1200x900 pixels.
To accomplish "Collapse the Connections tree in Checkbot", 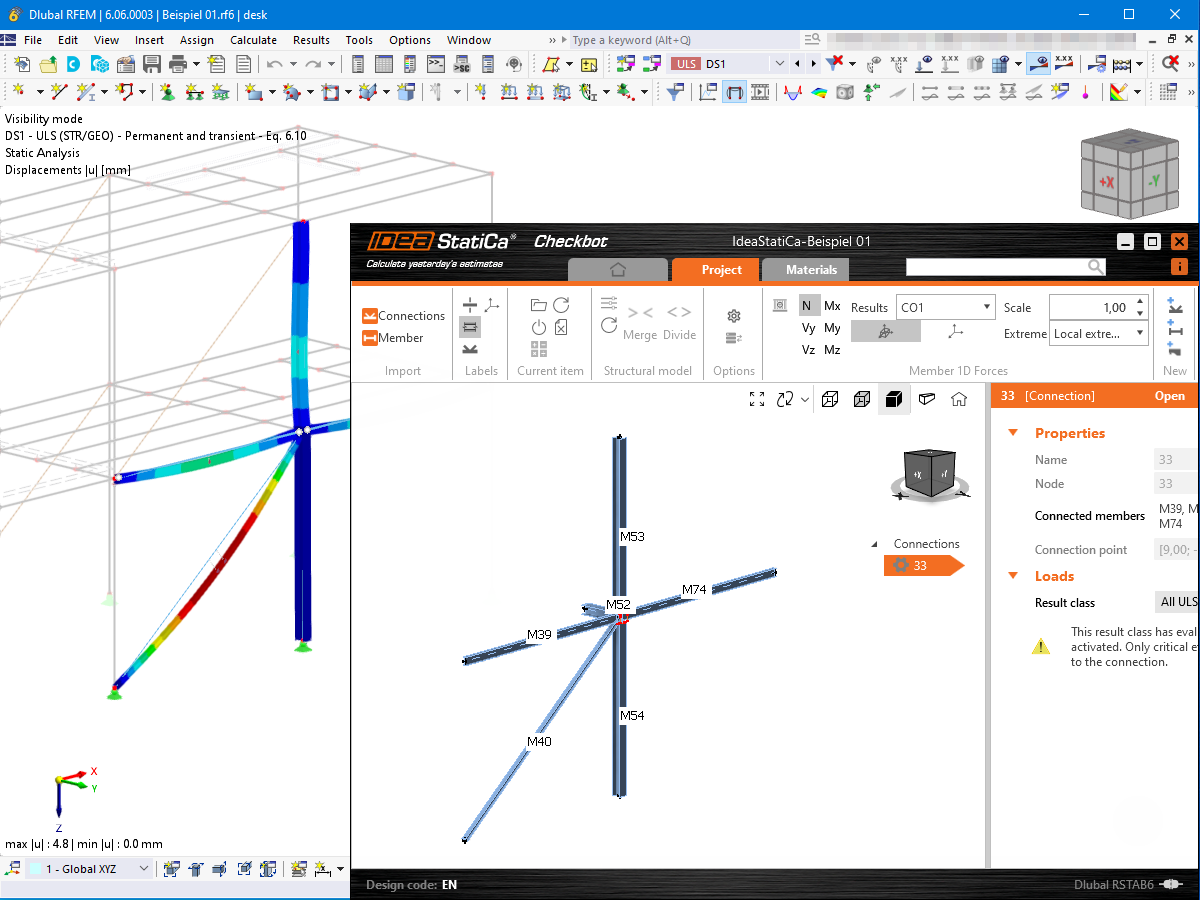I will [875, 544].
